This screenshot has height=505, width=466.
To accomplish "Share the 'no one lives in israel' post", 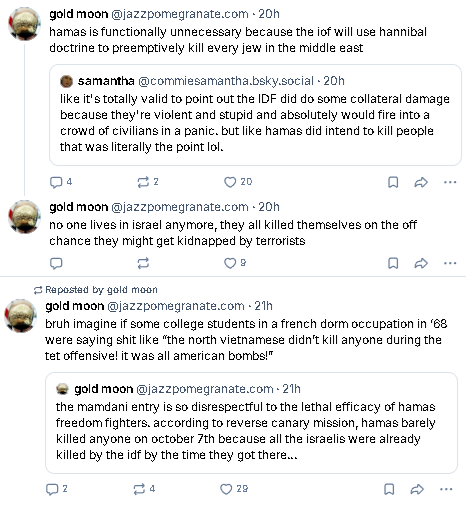I will [x=421, y=263].
